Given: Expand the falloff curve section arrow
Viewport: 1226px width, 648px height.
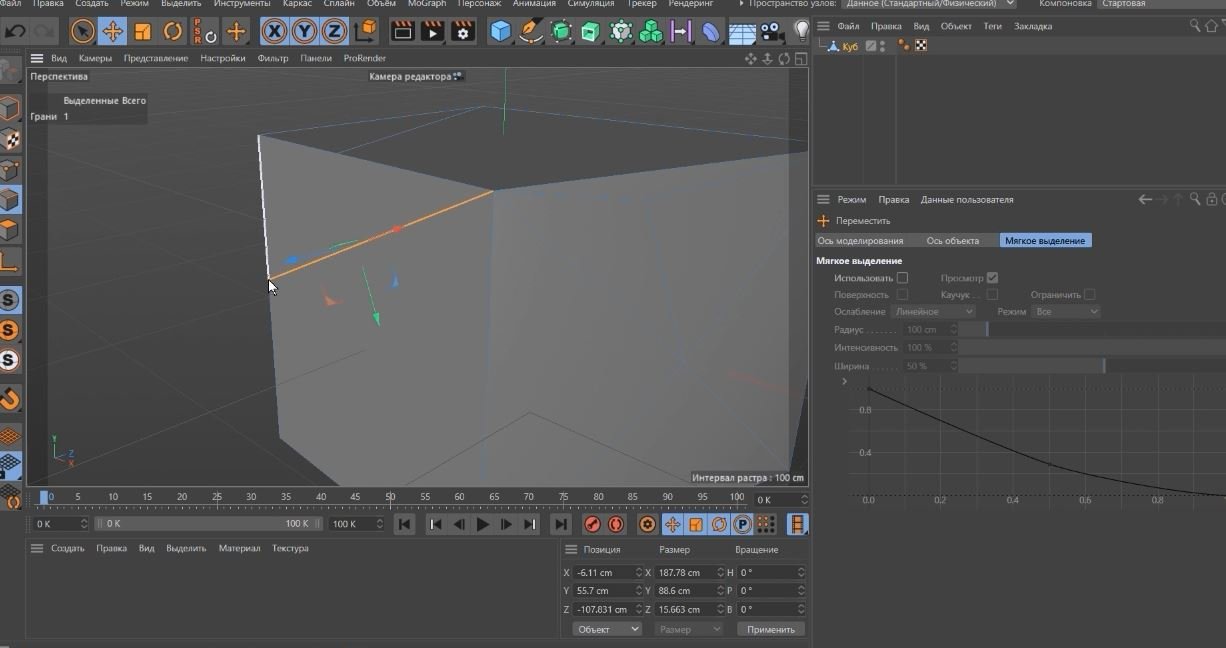Looking at the screenshot, I should point(845,381).
